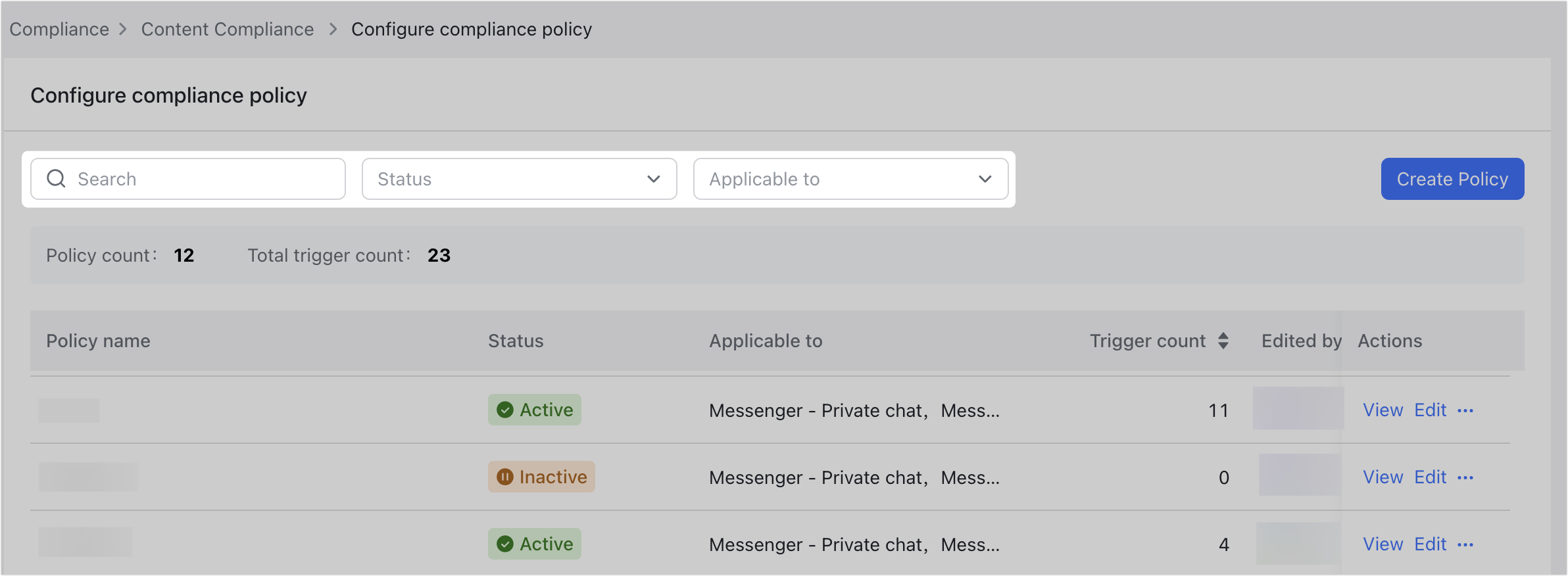Screen dimensions: 1568x576
Task: Click the trigger count 0 cell
Action: [1224, 477]
